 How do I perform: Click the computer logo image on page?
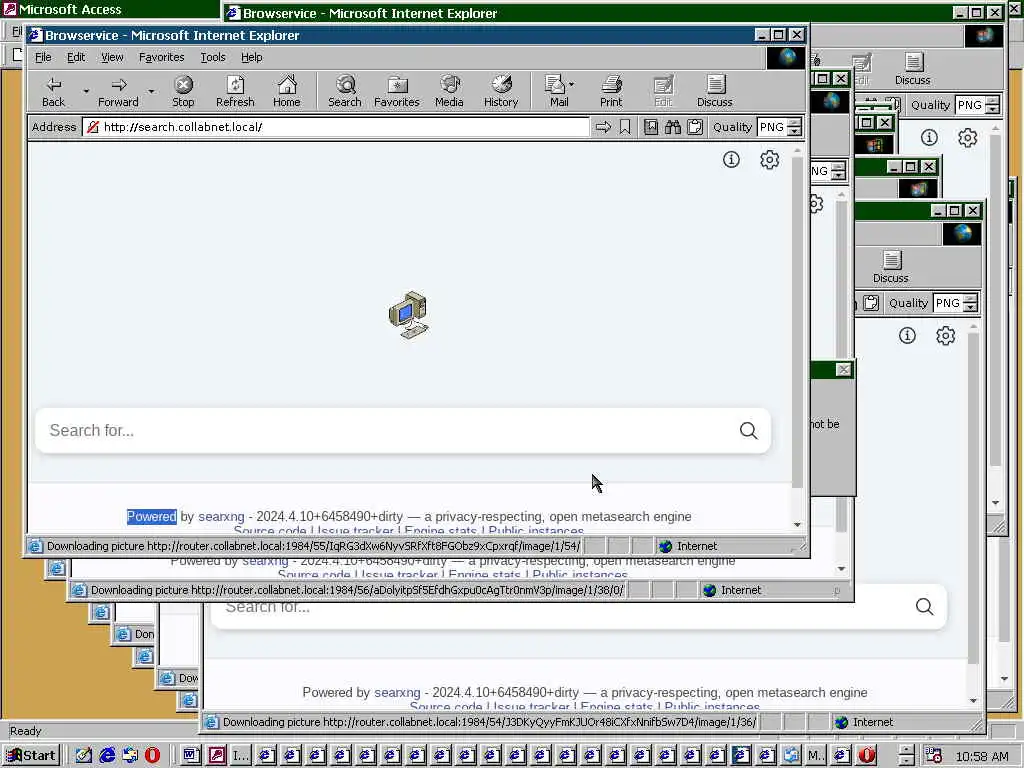(x=409, y=315)
